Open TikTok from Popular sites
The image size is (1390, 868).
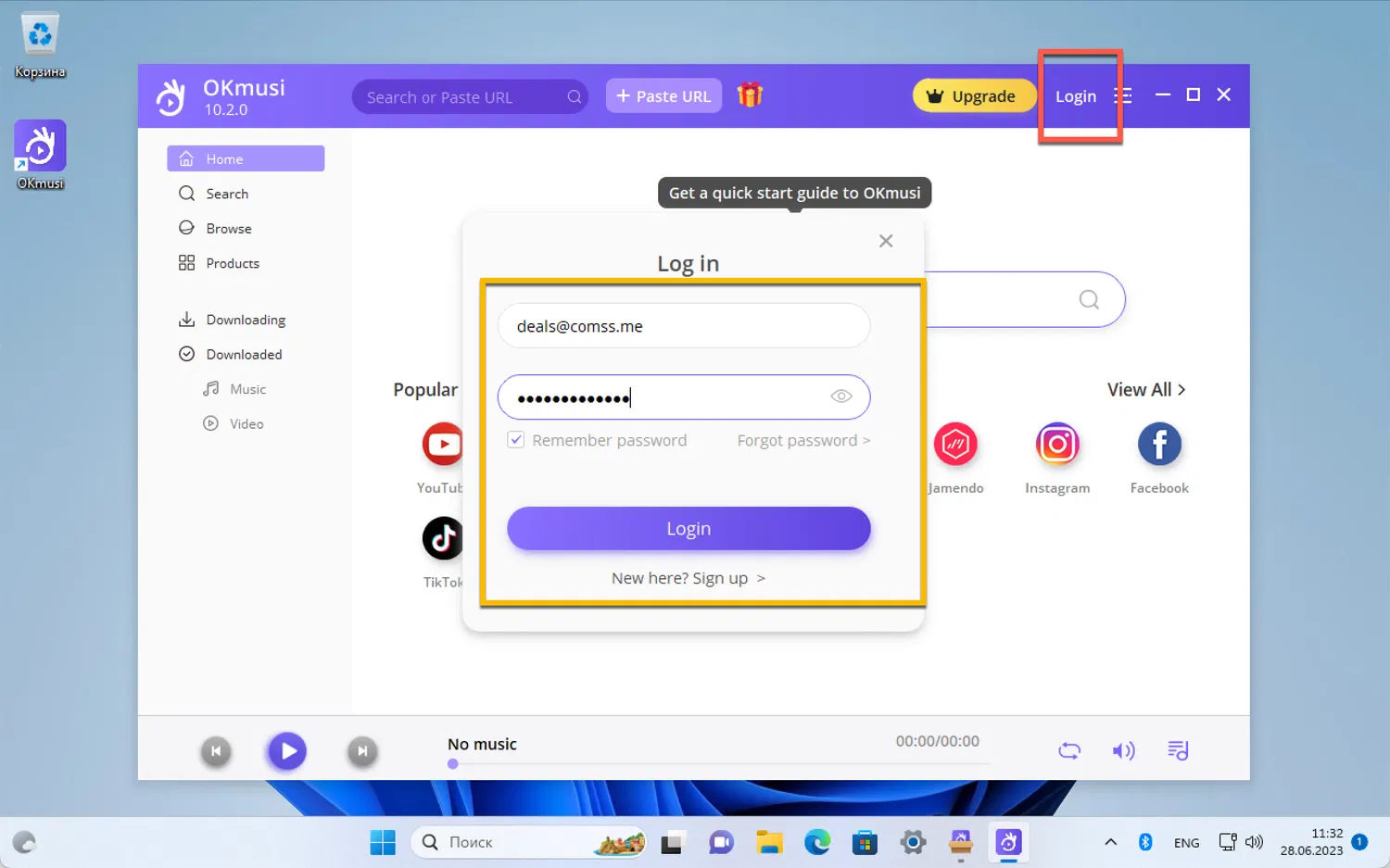[443, 538]
